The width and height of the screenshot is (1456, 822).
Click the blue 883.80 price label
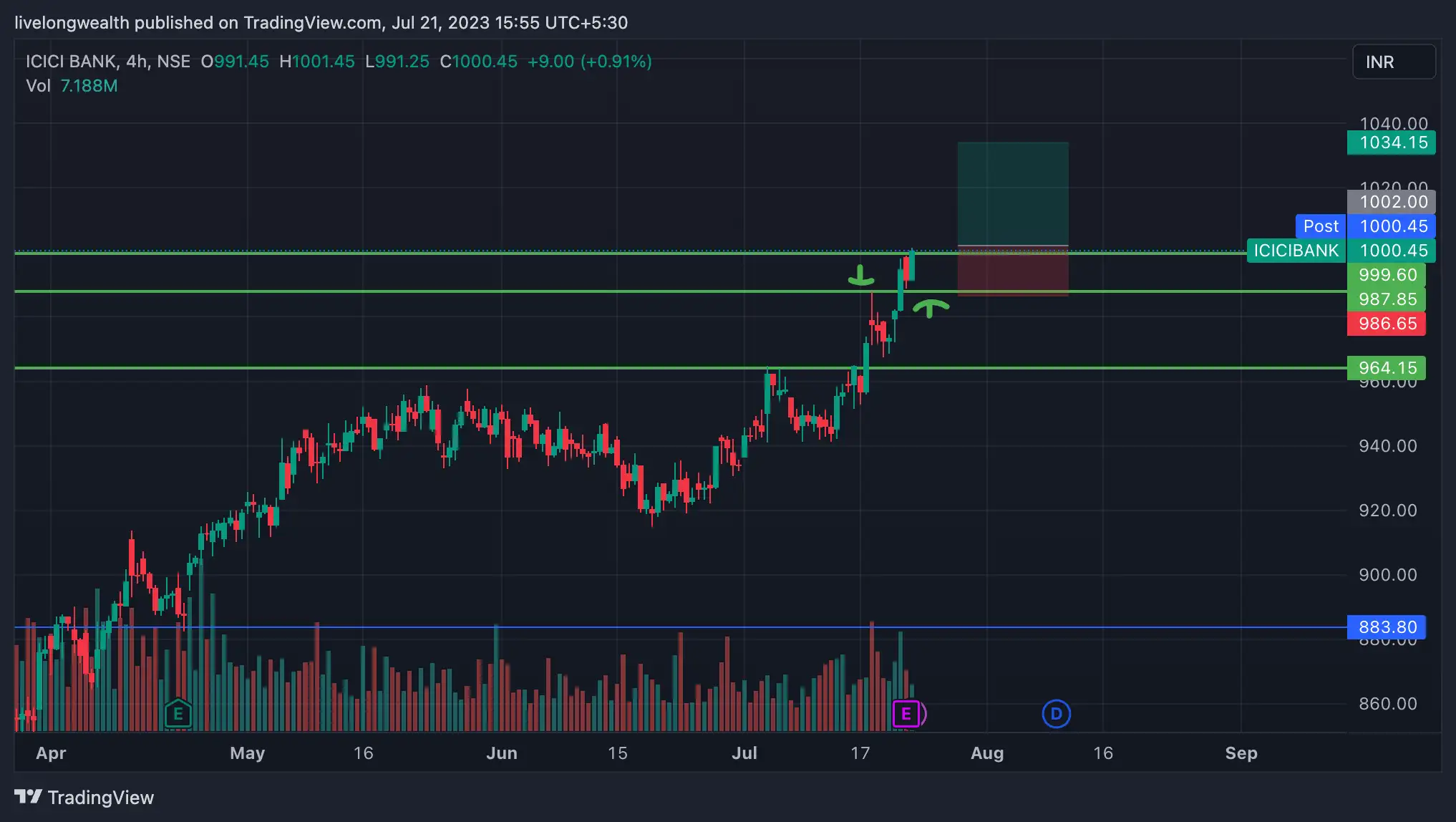click(x=1386, y=627)
